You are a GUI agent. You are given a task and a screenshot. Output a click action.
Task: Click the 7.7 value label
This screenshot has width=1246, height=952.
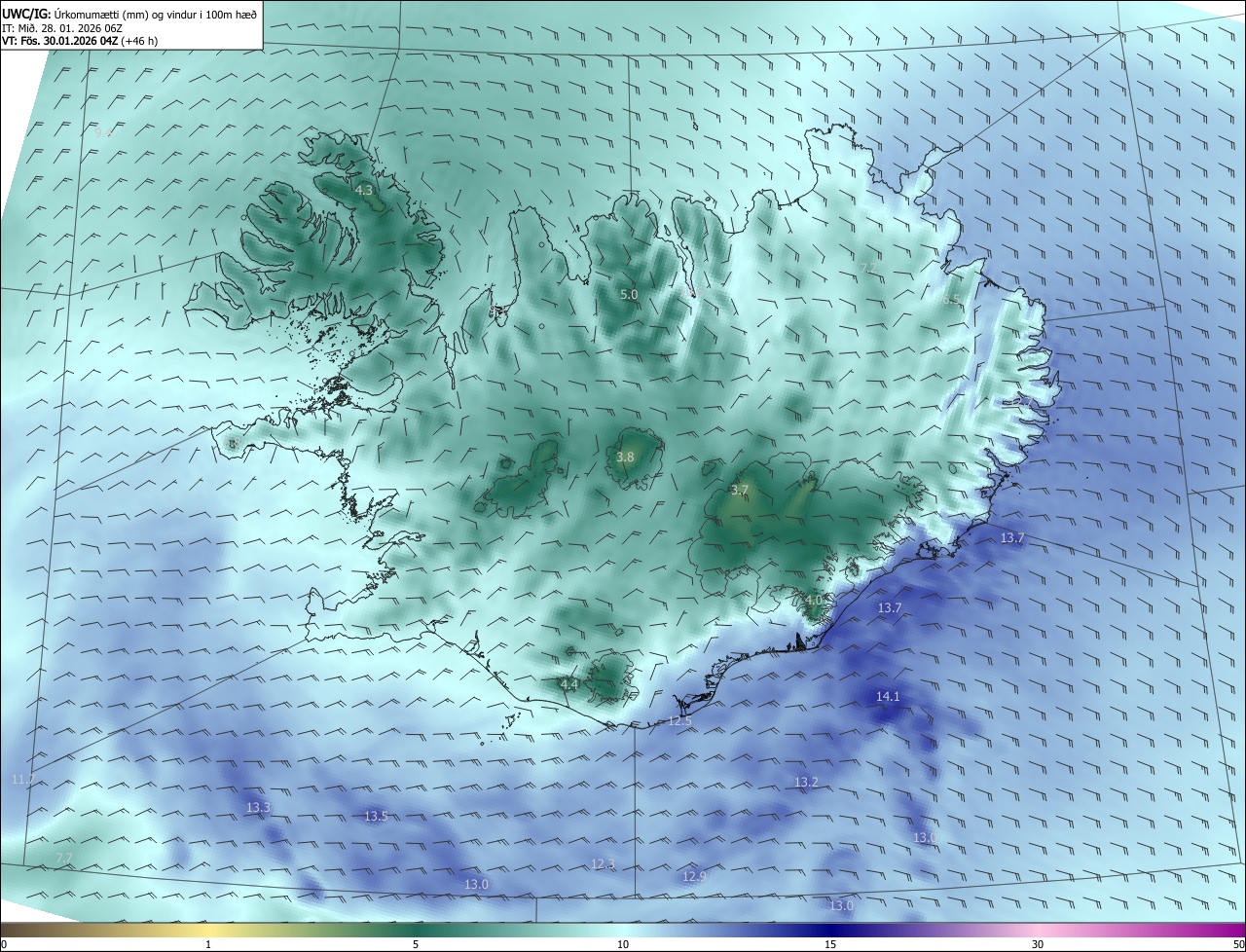pos(64,857)
